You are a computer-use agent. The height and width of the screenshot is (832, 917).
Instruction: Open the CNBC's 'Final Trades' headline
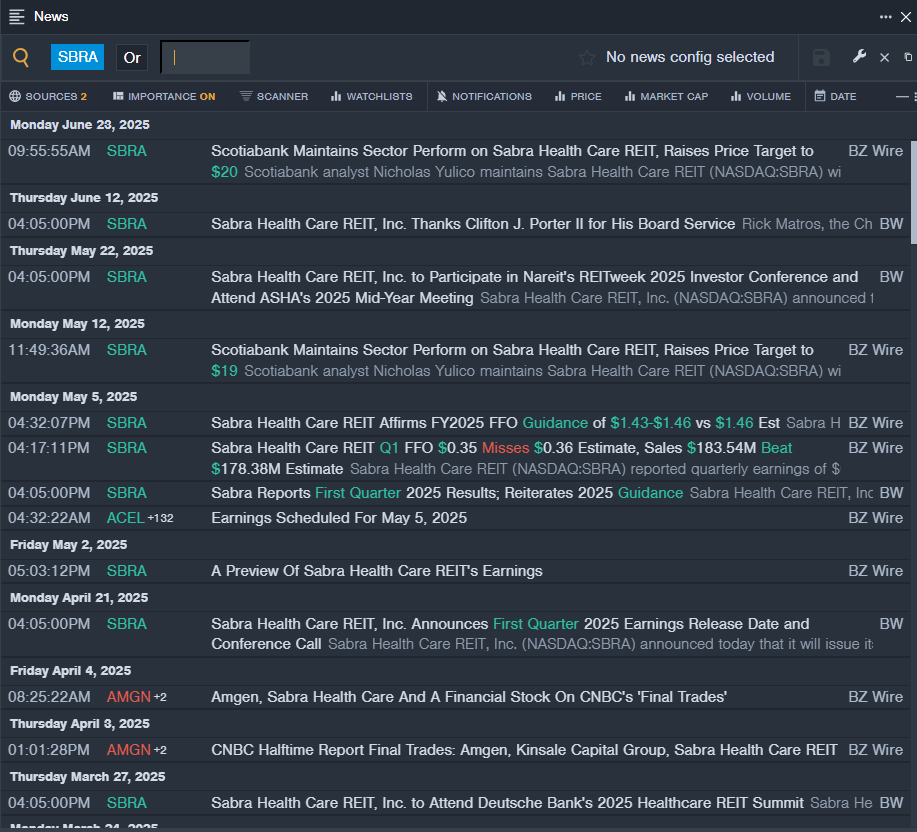[x=469, y=697]
